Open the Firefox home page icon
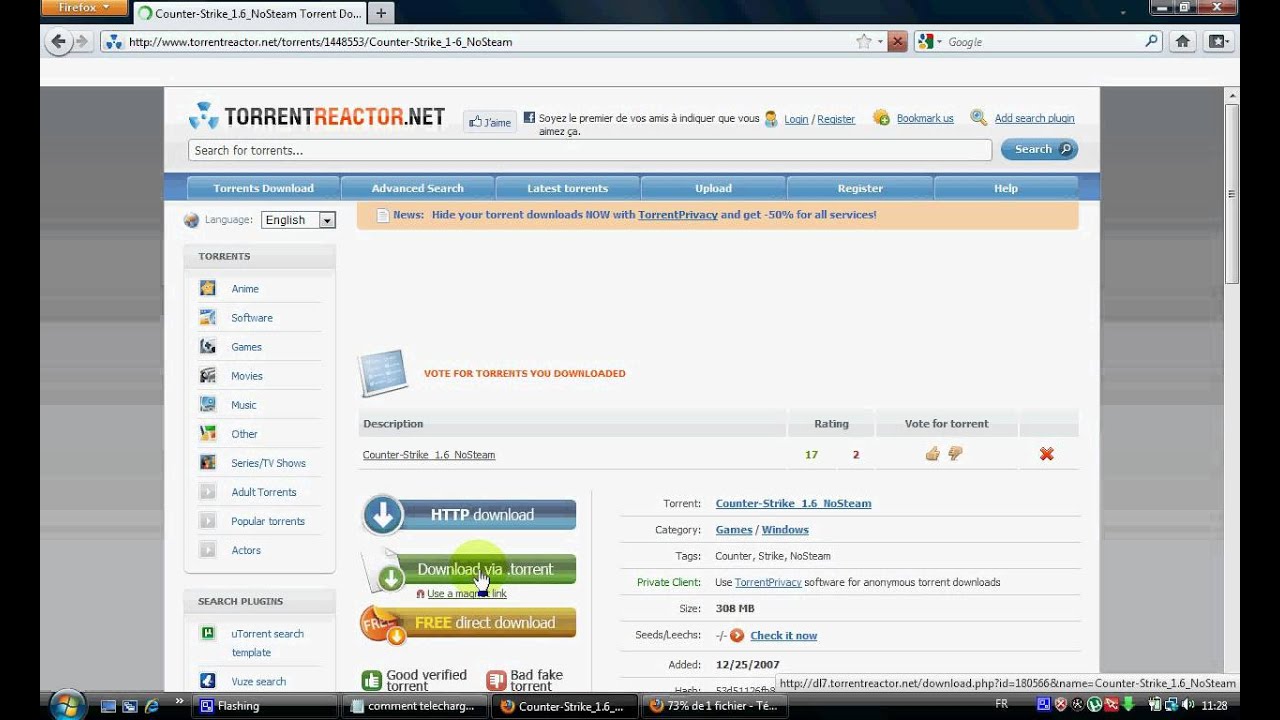The width and height of the screenshot is (1280, 720). point(1182,42)
